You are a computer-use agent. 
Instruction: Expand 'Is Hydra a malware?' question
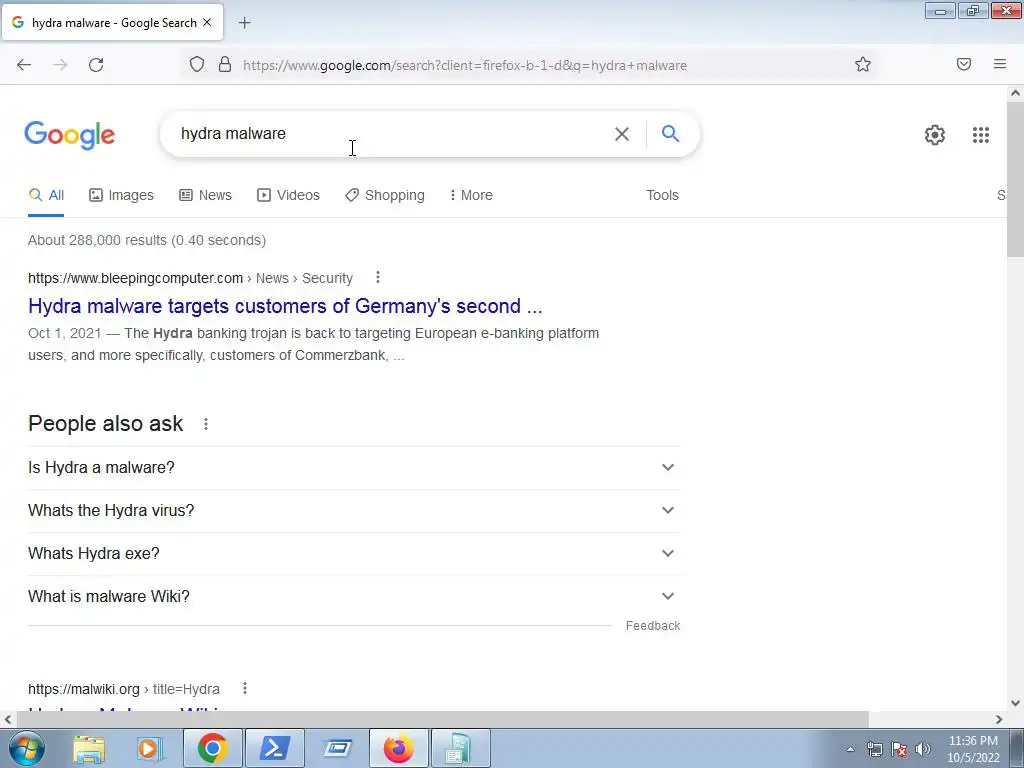point(353,468)
